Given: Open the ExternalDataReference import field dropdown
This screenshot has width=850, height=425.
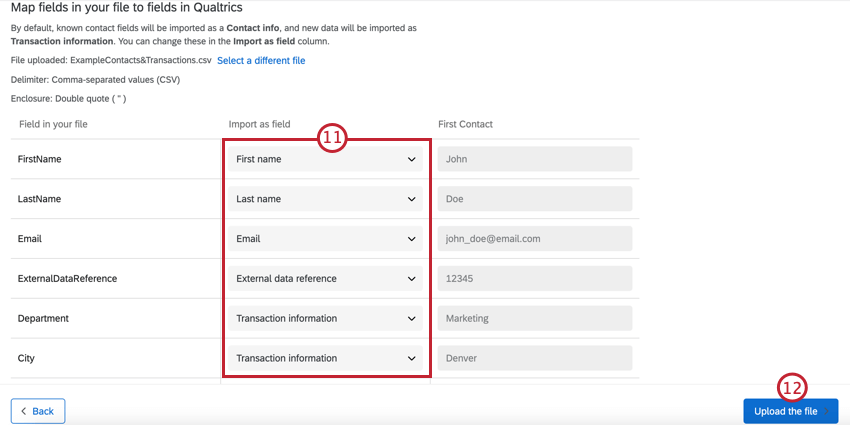Looking at the screenshot, I should [x=324, y=279].
